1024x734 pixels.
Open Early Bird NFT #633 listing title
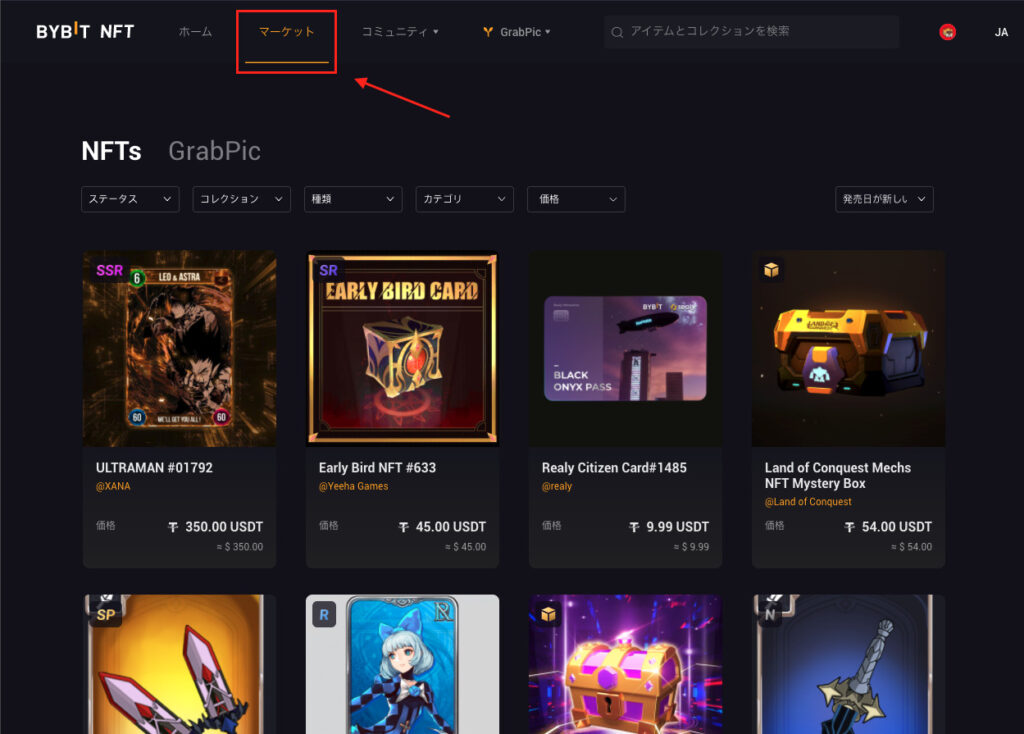click(377, 468)
